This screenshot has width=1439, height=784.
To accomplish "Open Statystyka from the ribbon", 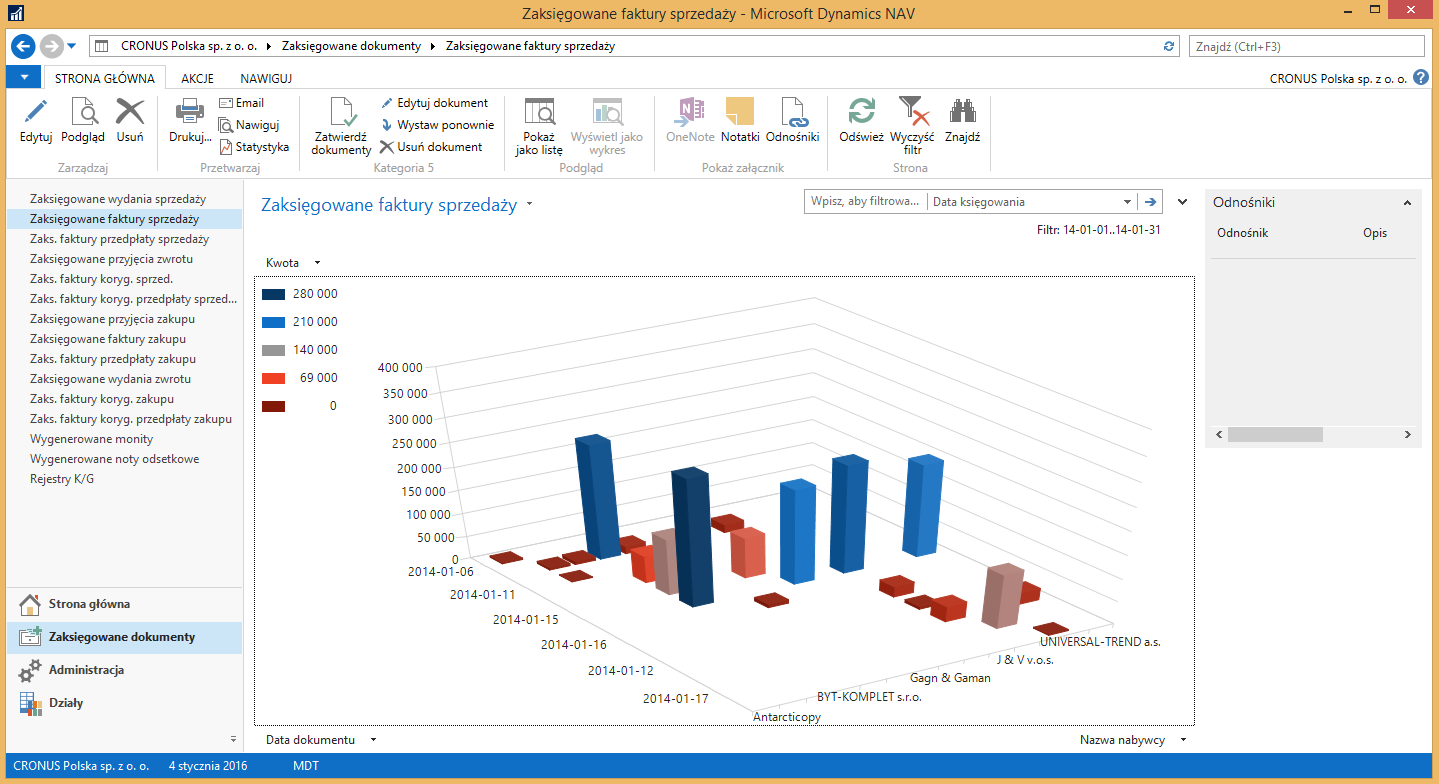I will (x=254, y=147).
